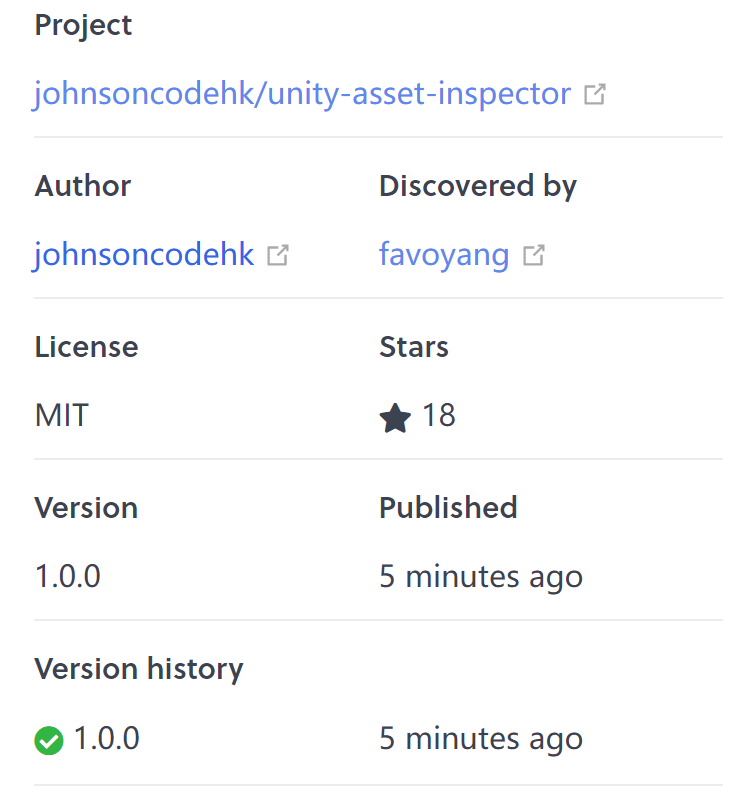Image resolution: width=747 pixels, height=806 pixels.
Task: Click the Project section heading
Action: [x=83, y=26]
